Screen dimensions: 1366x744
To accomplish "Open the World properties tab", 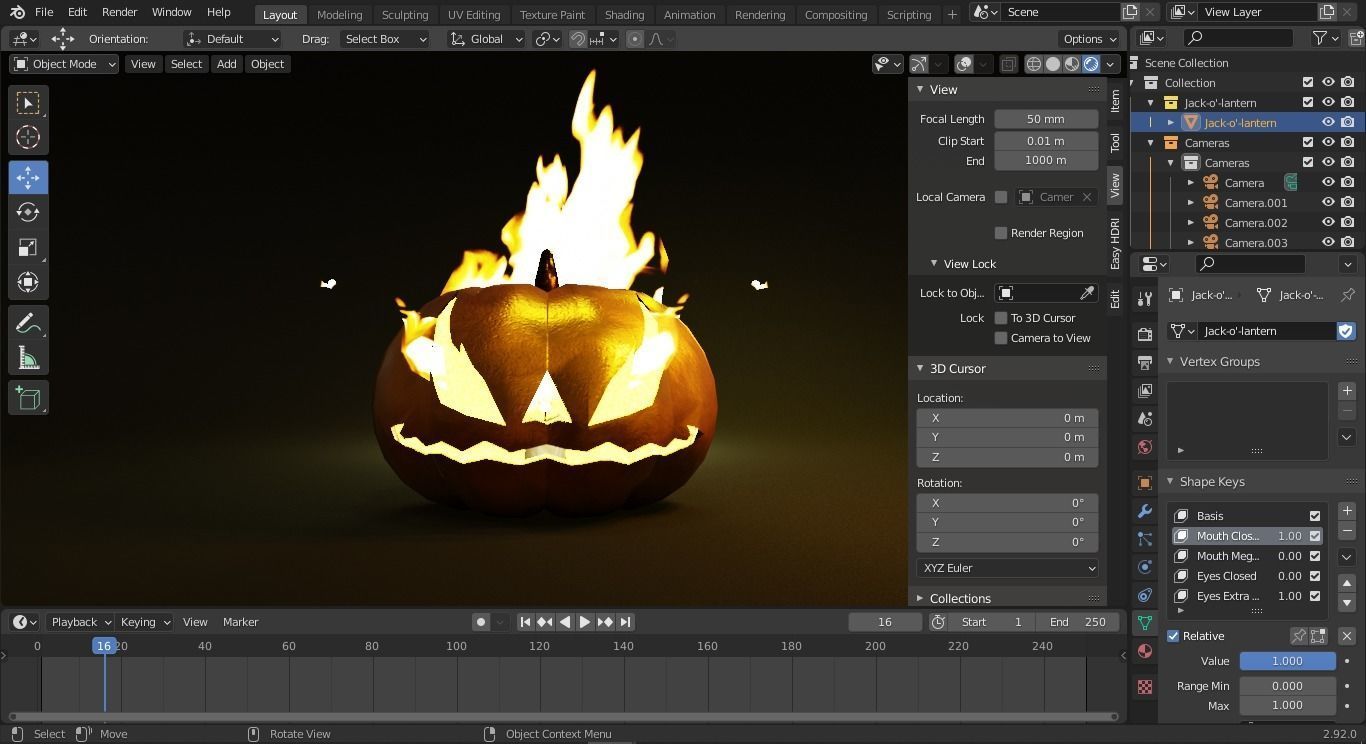I will [x=1145, y=447].
